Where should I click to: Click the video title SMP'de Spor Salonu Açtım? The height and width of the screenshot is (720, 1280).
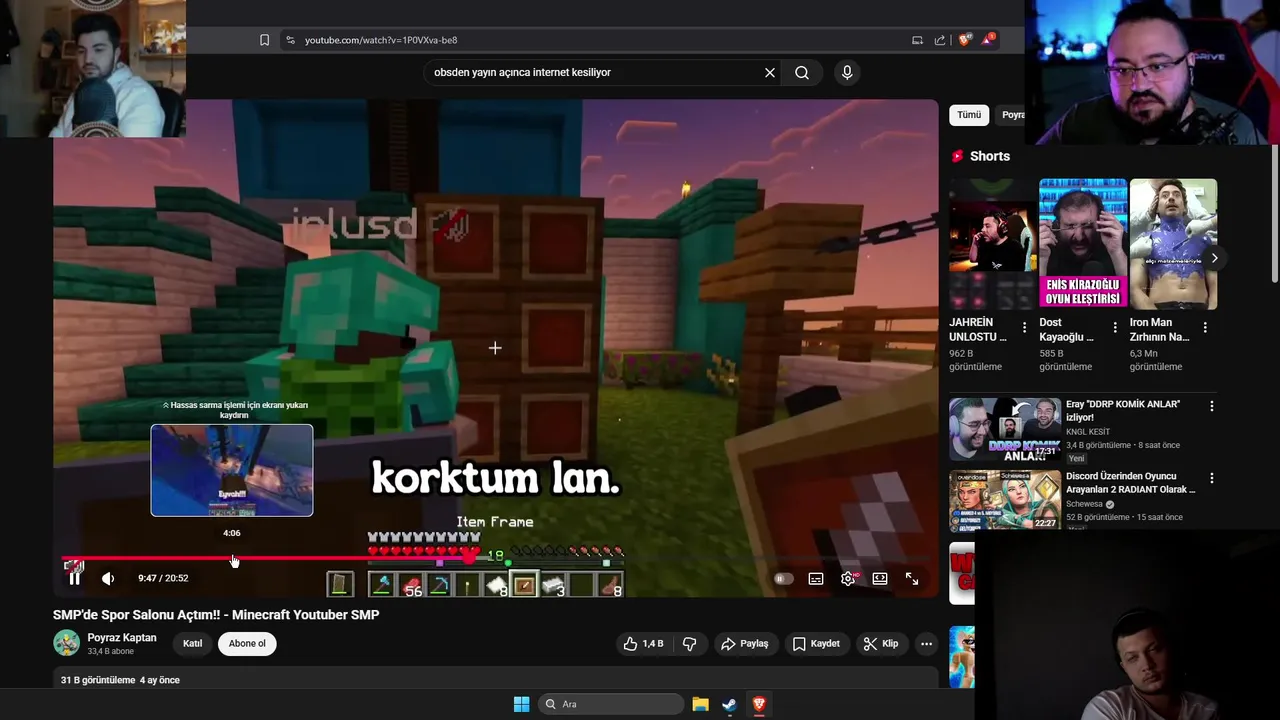click(x=216, y=615)
